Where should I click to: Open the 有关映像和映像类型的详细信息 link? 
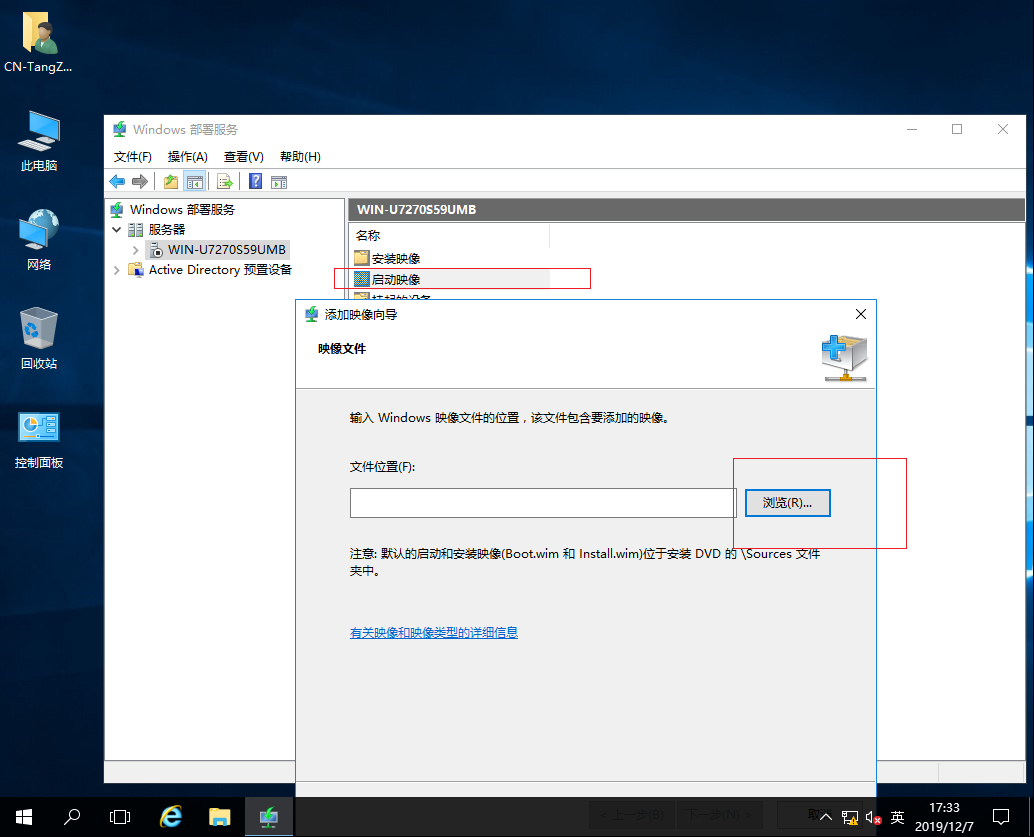coord(433,632)
